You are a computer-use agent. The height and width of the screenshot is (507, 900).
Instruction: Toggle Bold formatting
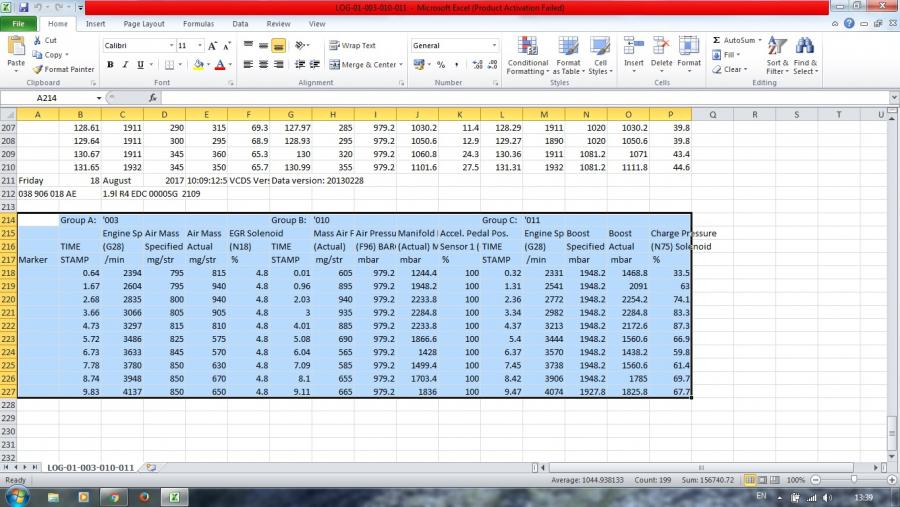tap(111, 65)
